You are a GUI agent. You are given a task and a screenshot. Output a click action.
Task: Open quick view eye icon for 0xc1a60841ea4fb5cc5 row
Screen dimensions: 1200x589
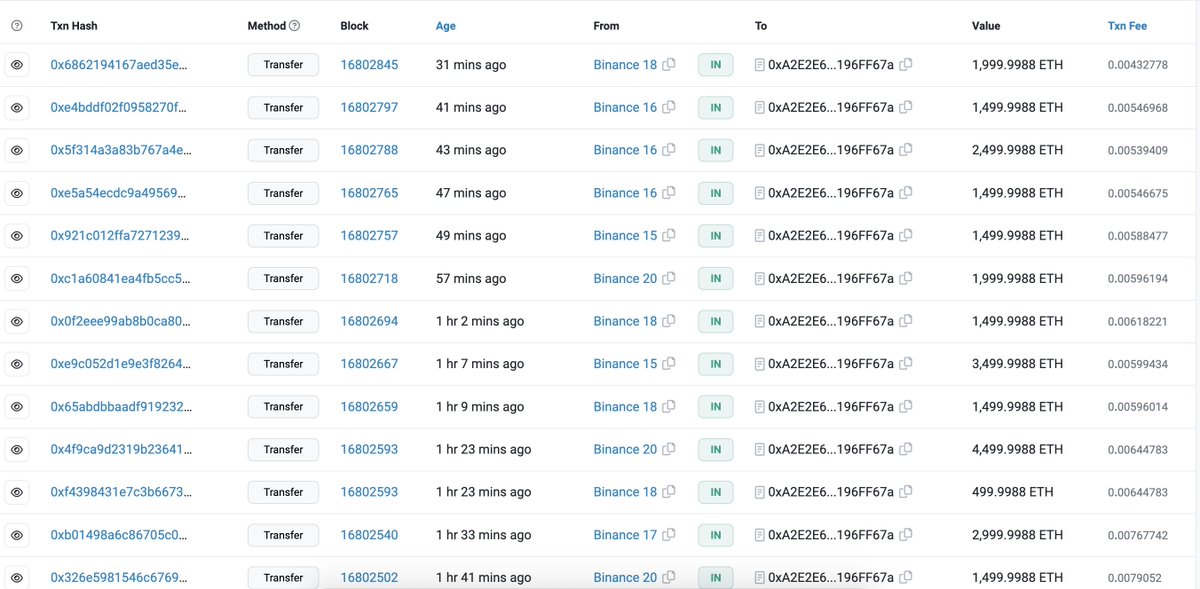[17, 279]
